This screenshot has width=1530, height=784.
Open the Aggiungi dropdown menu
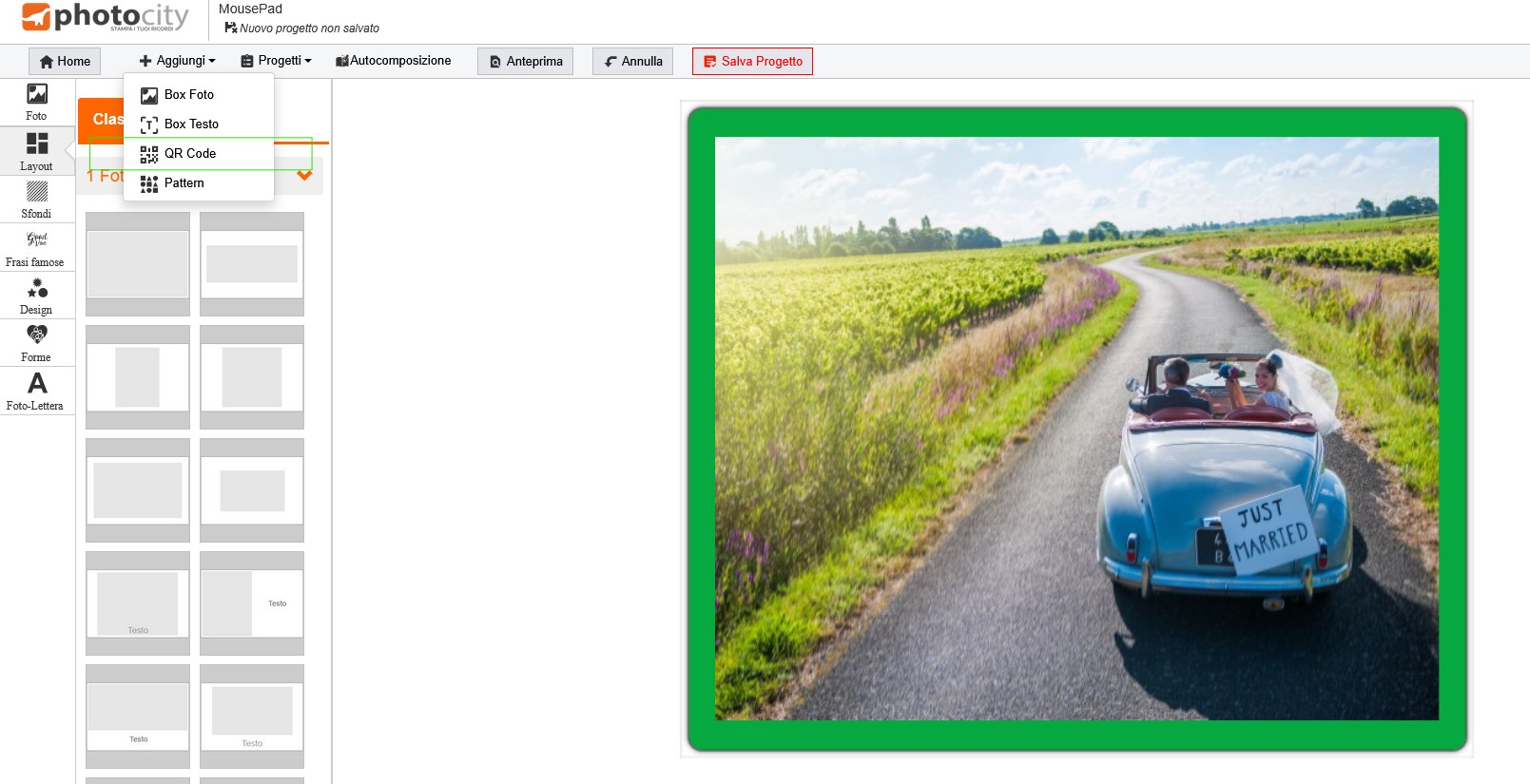click(177, 61)
